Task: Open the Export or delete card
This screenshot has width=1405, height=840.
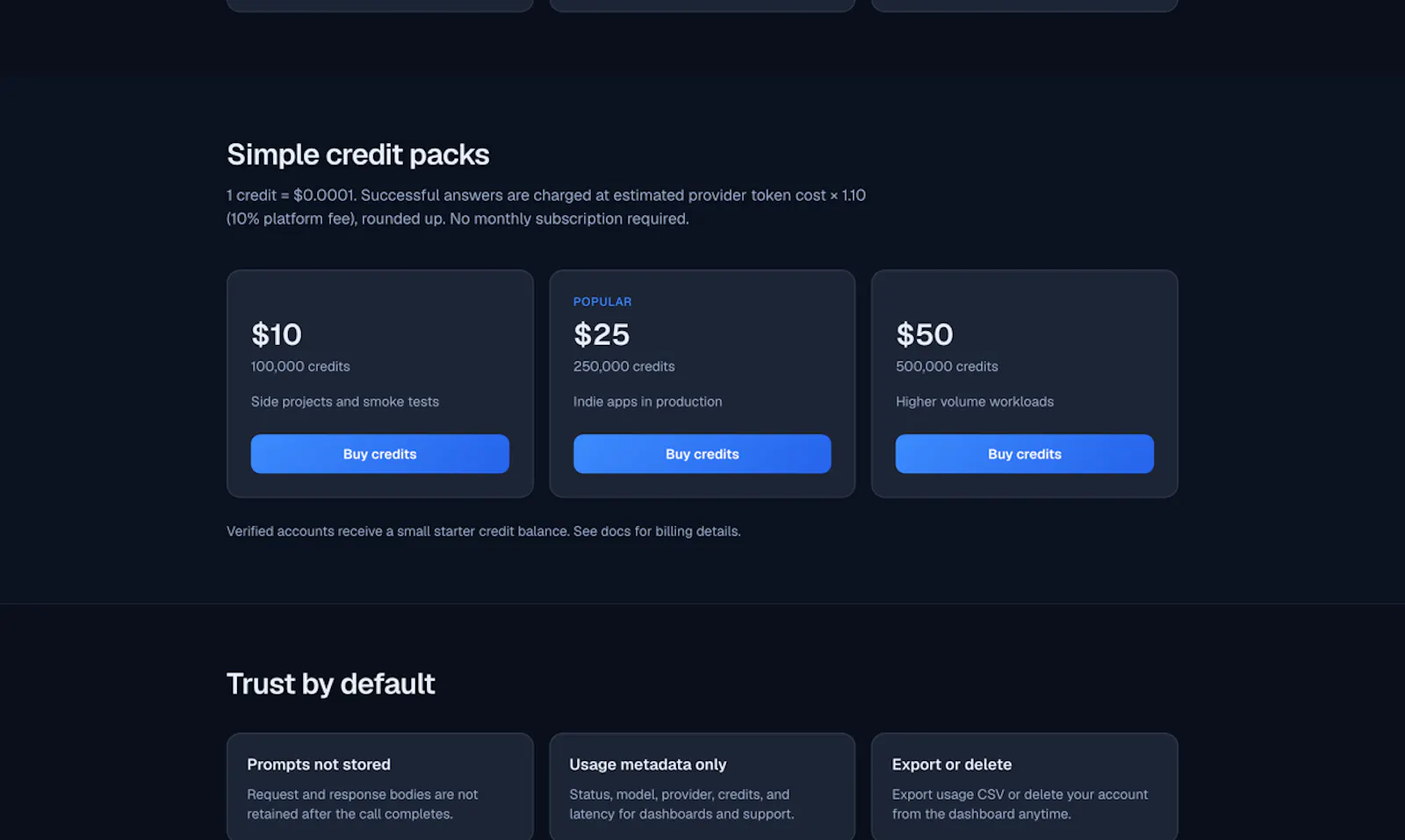Action: [1024, 786]
